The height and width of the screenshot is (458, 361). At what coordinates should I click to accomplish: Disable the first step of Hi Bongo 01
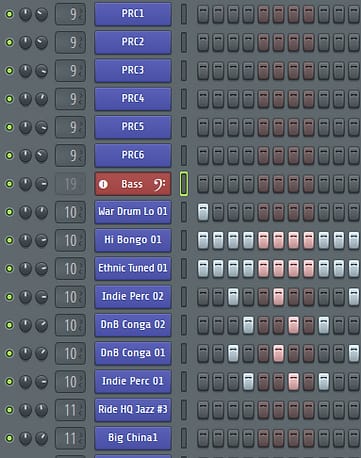point(203,240)
